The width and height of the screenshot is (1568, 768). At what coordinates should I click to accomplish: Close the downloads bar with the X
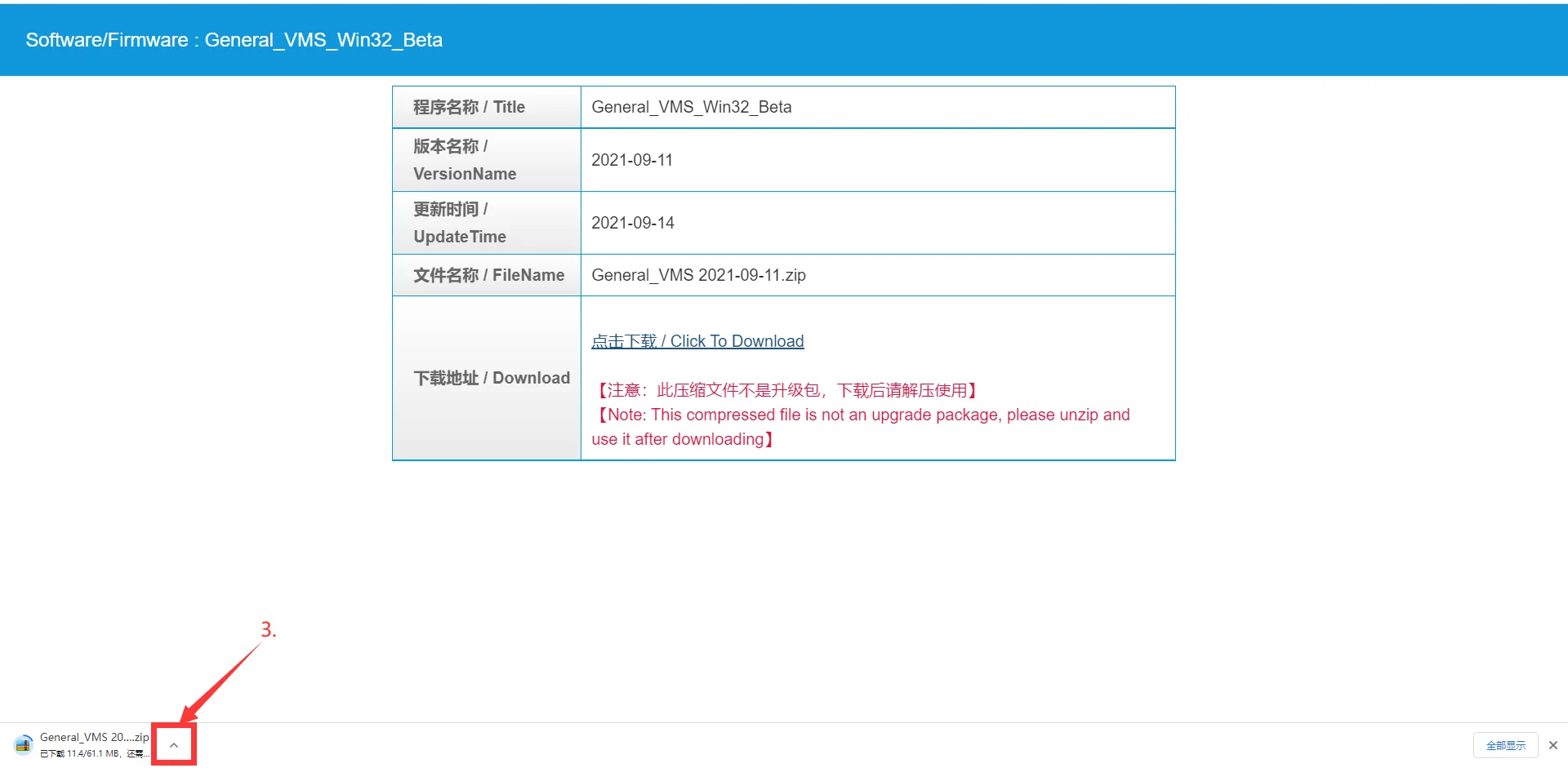pos(1553,745)
